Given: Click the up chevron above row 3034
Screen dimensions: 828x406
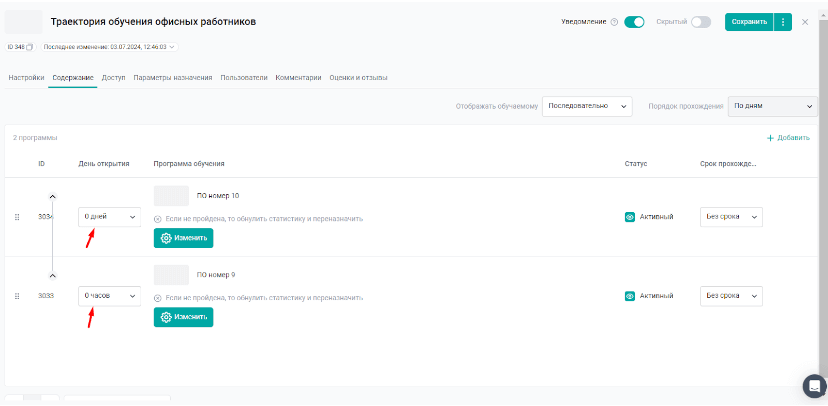Looking at the screenshot, I should click(x=53, y=197).
